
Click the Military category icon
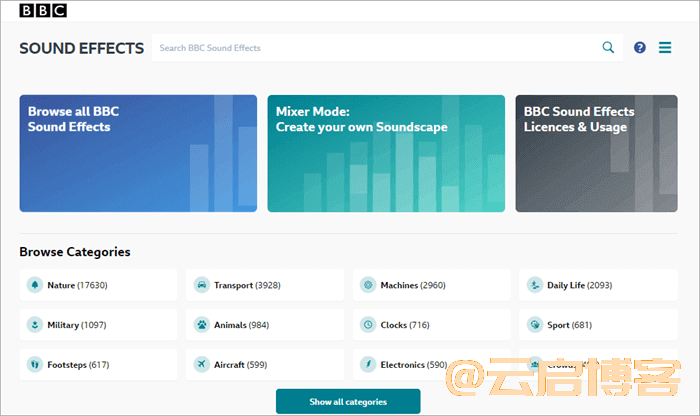click(35, 324)
